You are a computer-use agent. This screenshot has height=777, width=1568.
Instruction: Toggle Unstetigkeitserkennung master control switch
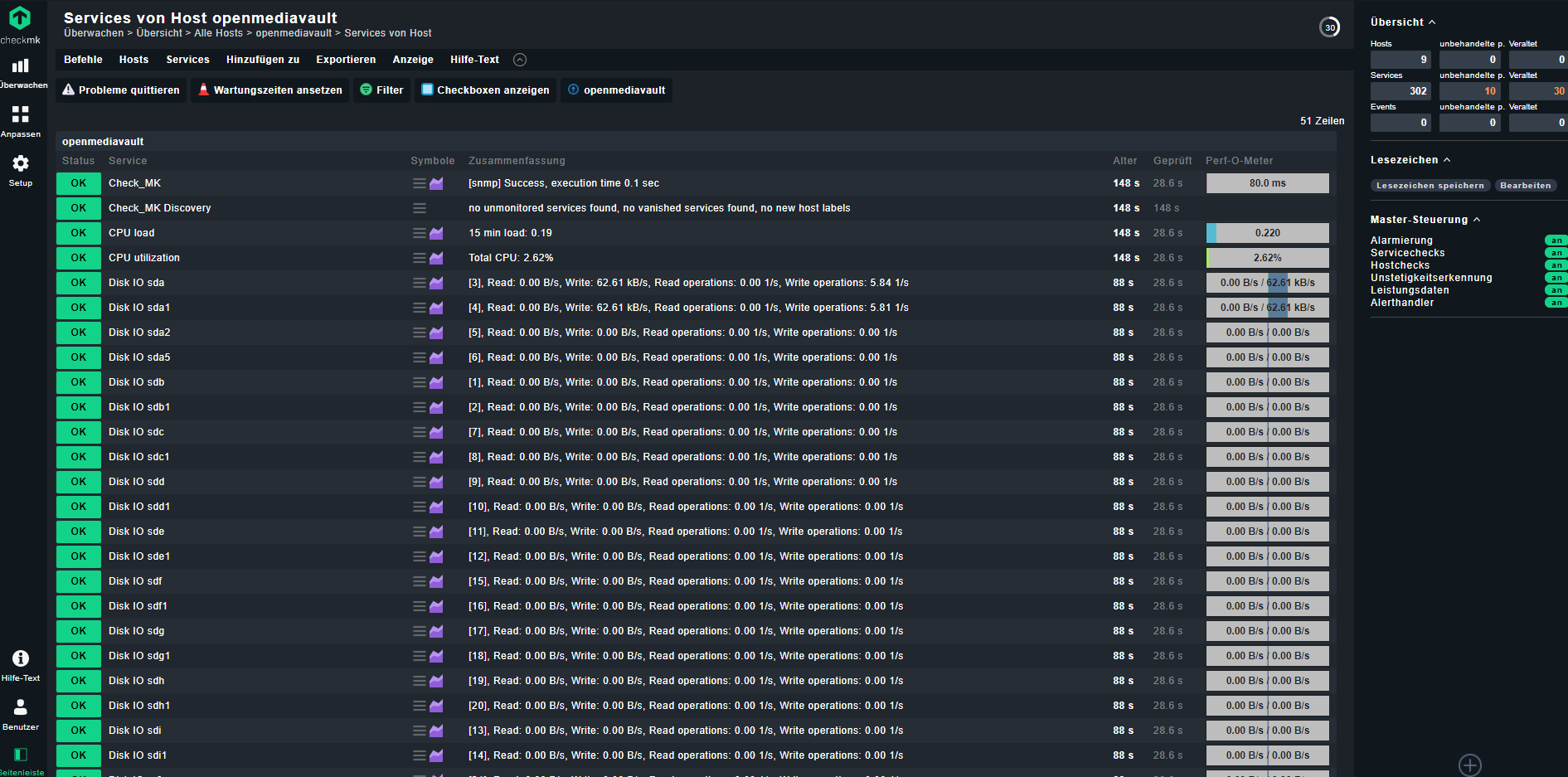click(1556, 278)
